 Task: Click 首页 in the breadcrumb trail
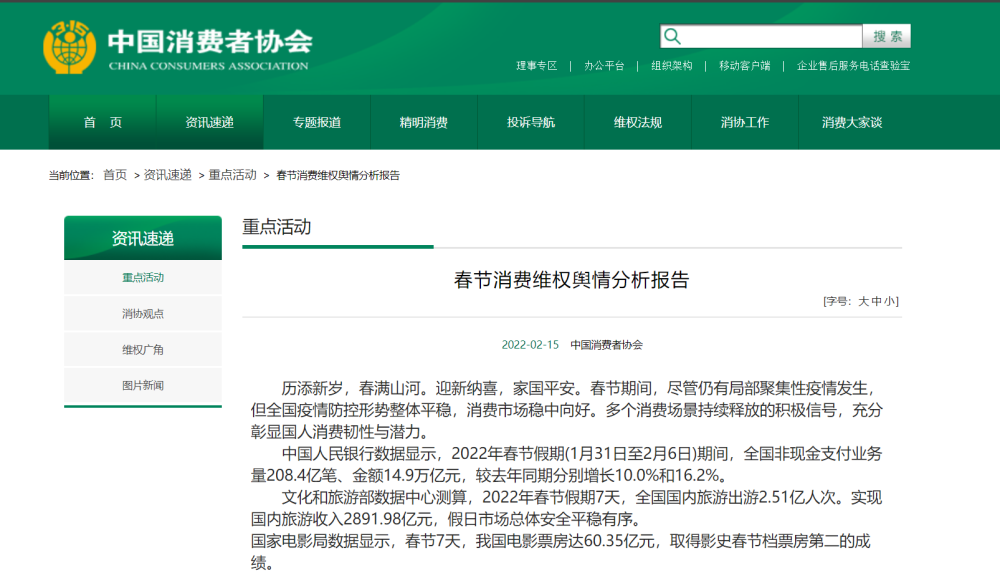(115, 175)
